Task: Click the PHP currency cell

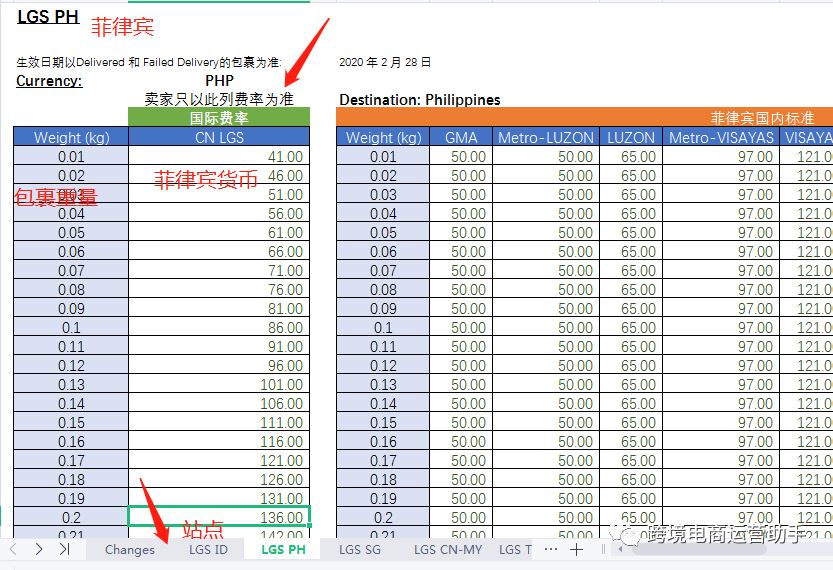Action: (x=219, y=81)
